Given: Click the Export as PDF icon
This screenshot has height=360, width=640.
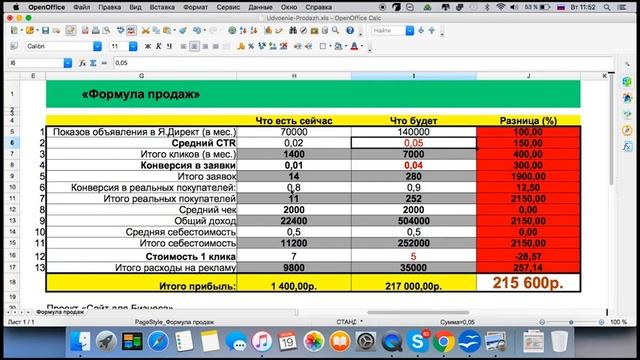Looking at the screenshot, I should (x=85, y=31).
